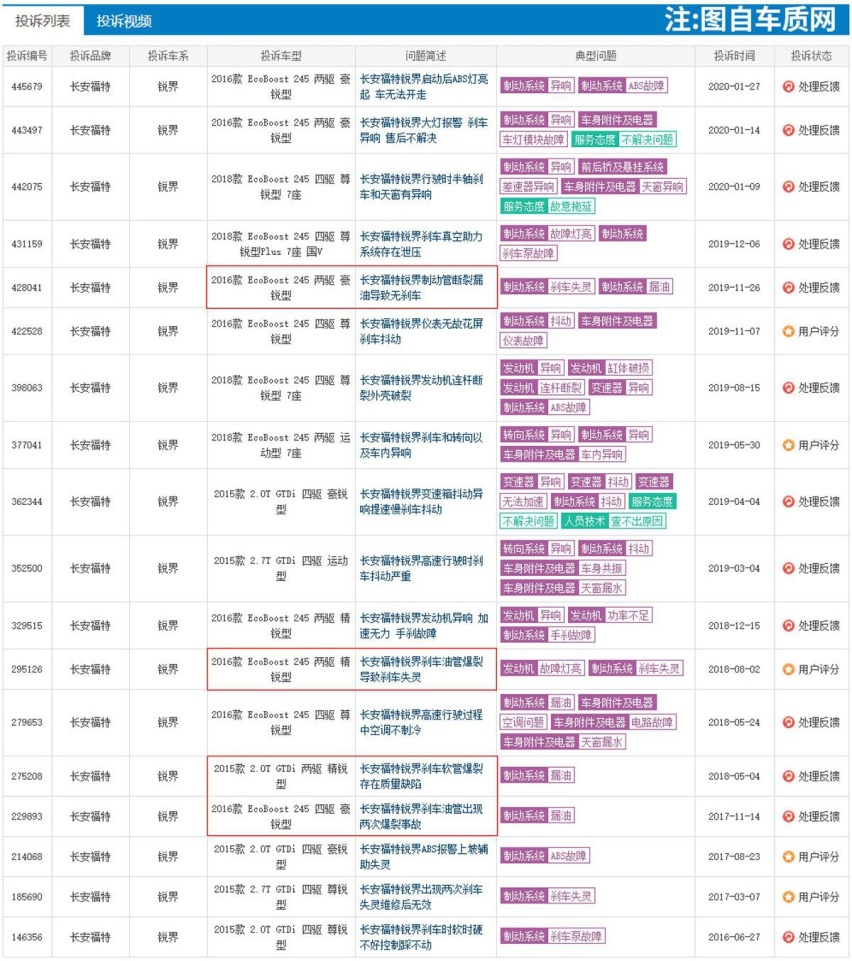Viewport: 852px width, 961px height.
Task: Open complaint link 长安福特锐界刹车油管出现两次爆裂事故
Action: click(x=422, y=816)
